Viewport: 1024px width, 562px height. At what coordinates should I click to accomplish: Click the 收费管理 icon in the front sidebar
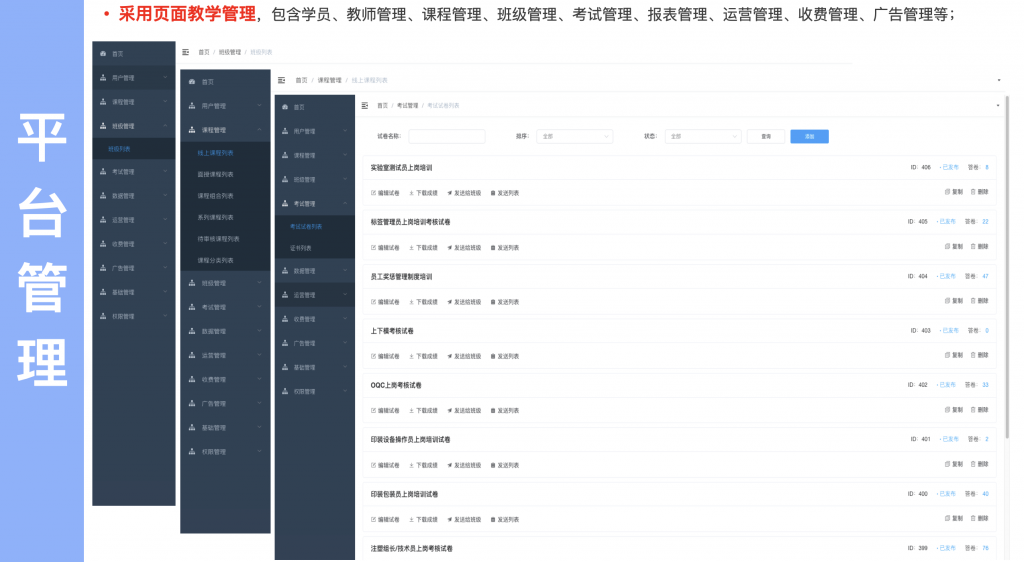click(x=285, y=319)
